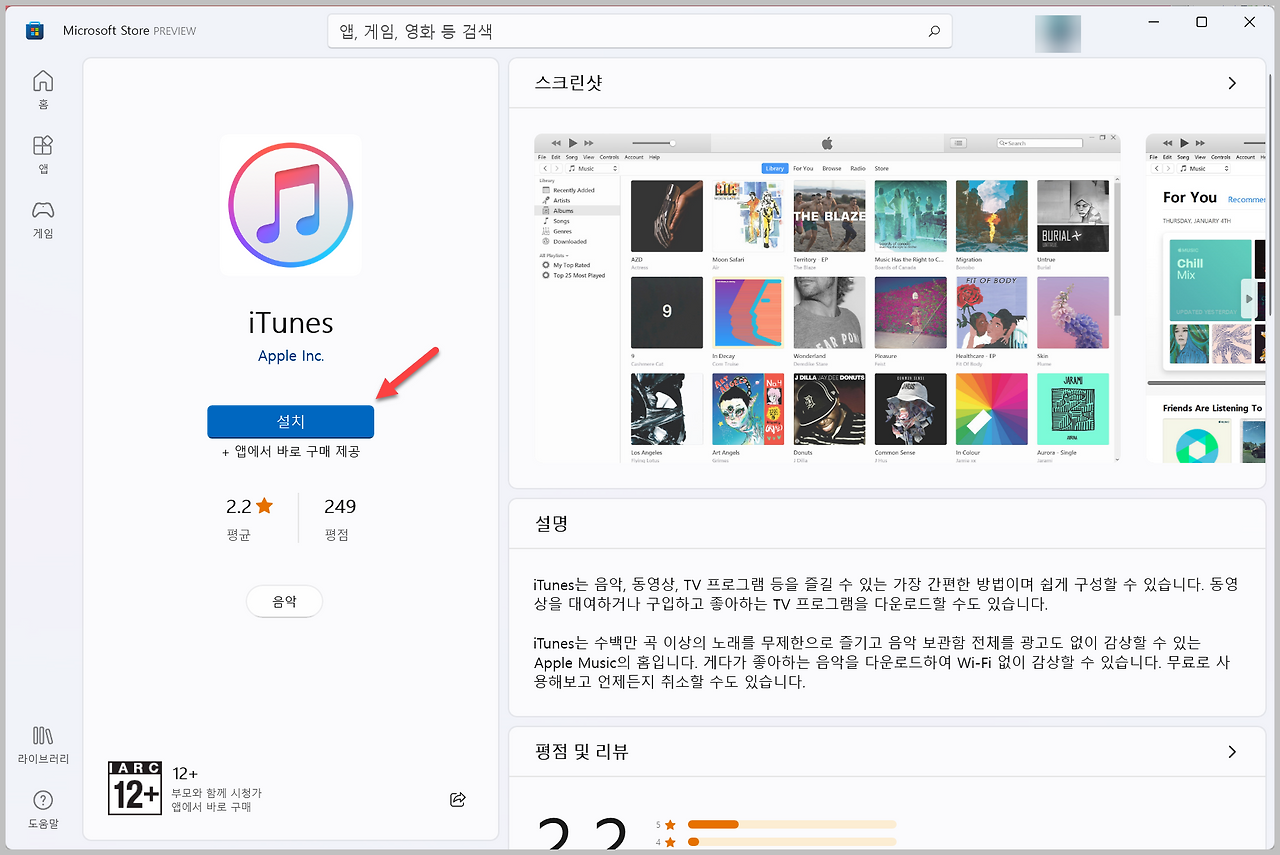This screenshot has height=855, width=1280.
Task: Minimize the Microsoft Store window
Action: pyautogui.click(x=1154, y=22)
